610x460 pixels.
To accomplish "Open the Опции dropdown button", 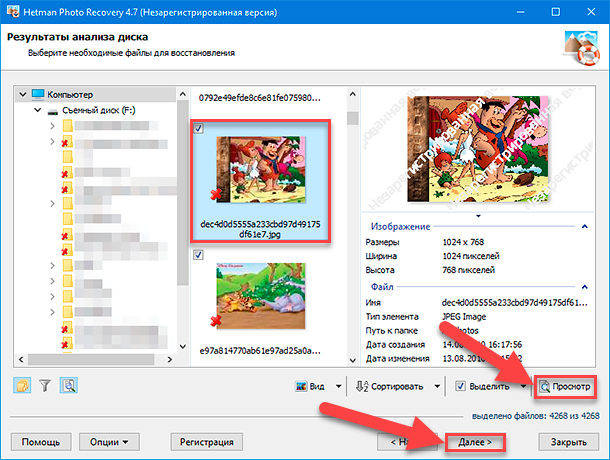I will [x=109, y=442].
